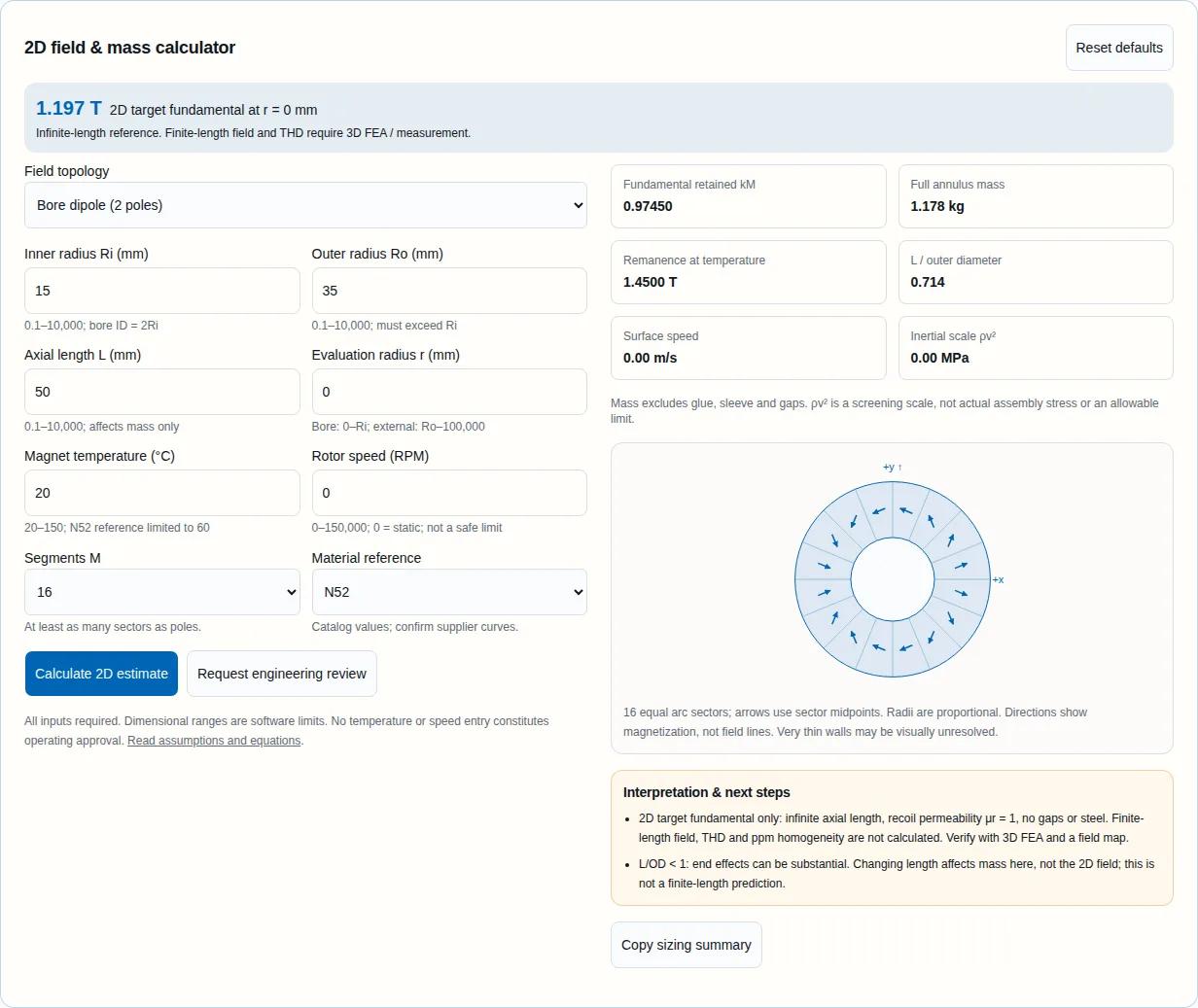Click '0–150,000; 0 = static' hint text
This screenshot has height=1008, width=1198.
click(x=407, y=528)
